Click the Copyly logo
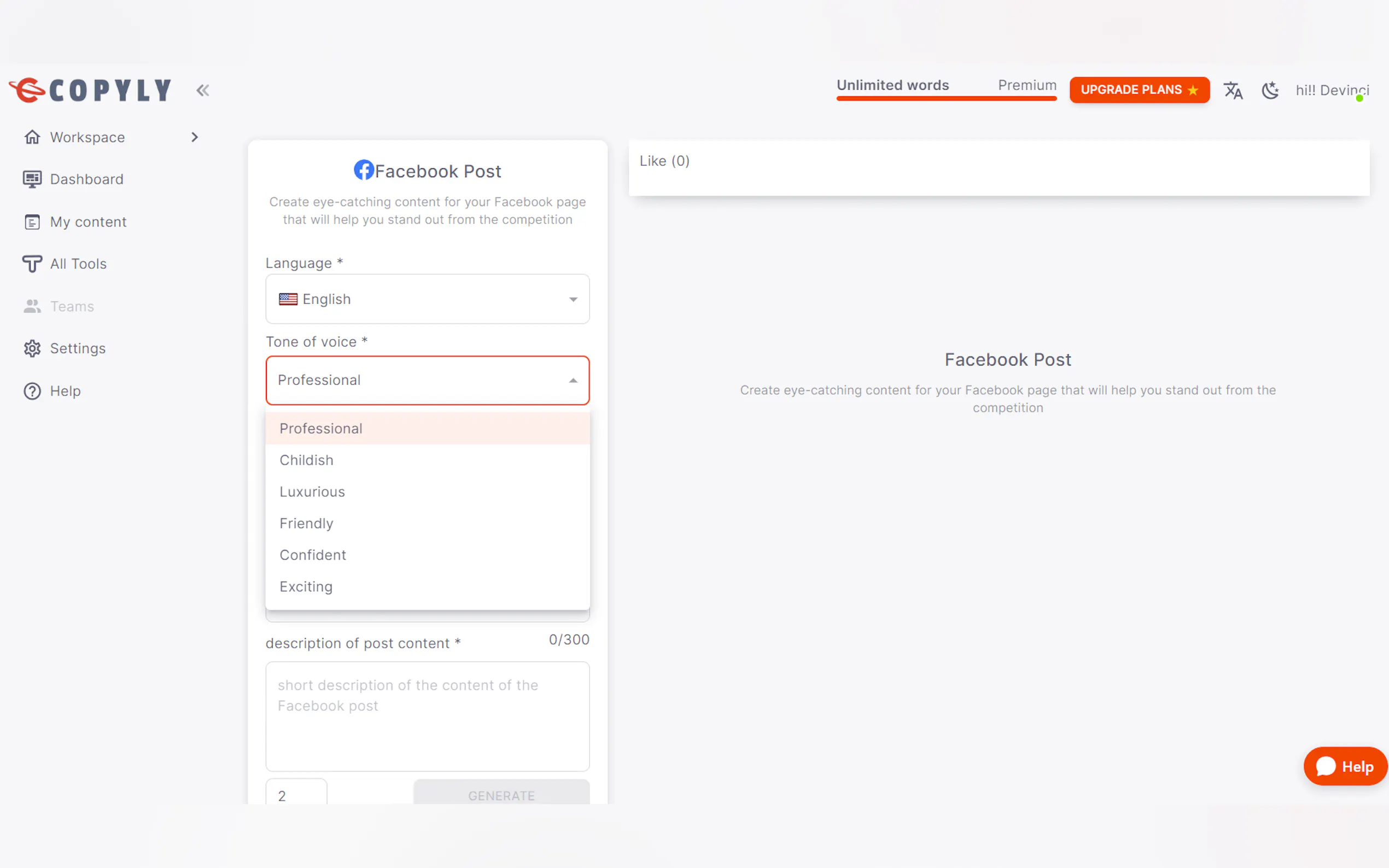The image size is (1389, 868). coord(91,90)
